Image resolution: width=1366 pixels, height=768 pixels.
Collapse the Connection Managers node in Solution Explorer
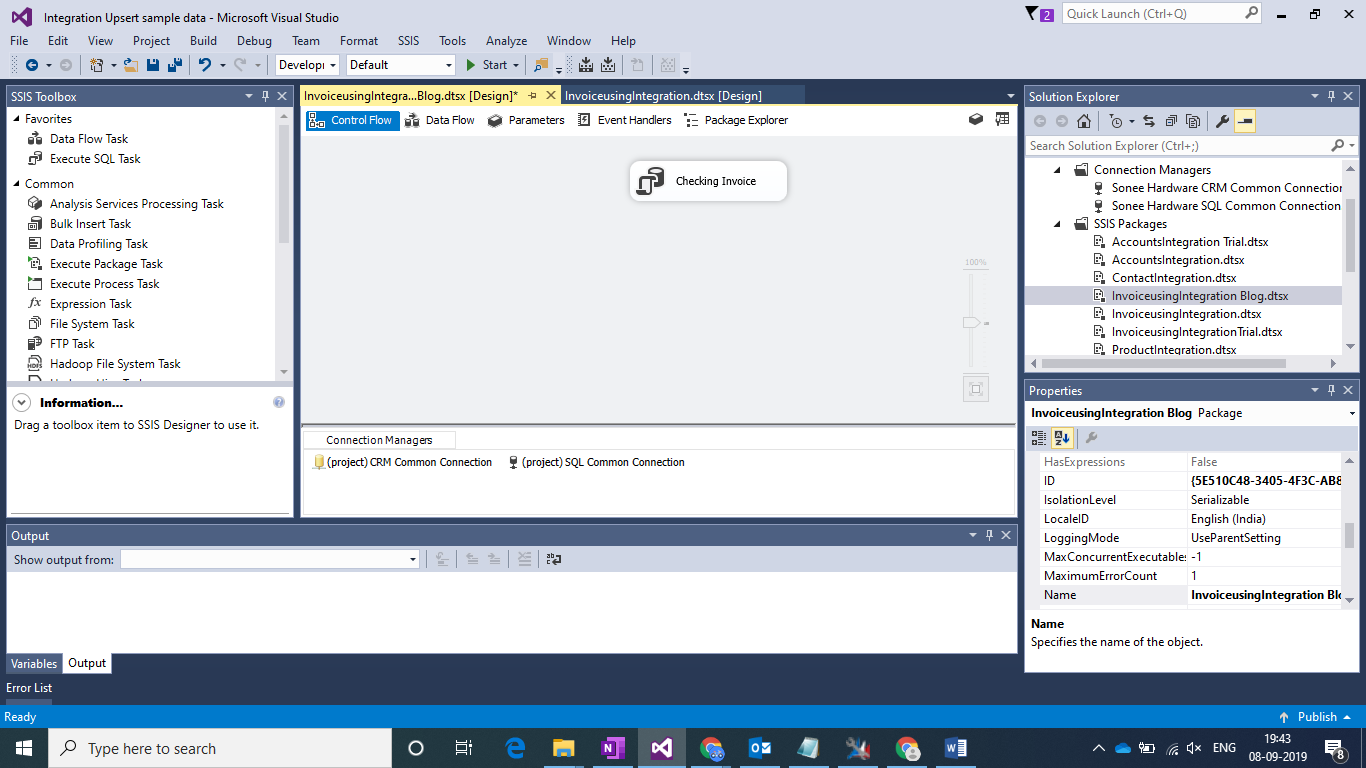click(x=1058, y=170)
